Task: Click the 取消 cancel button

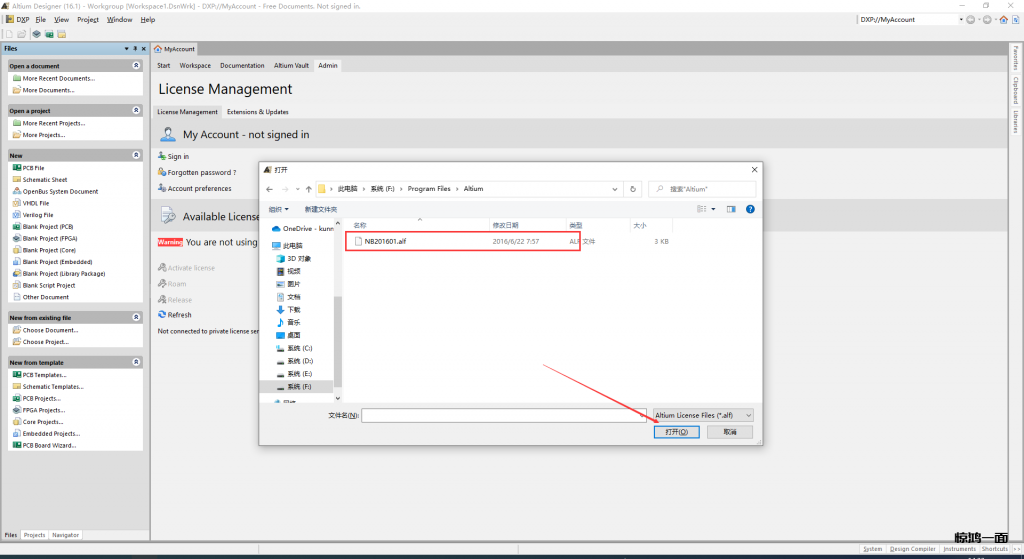Action: click(730, 432)
